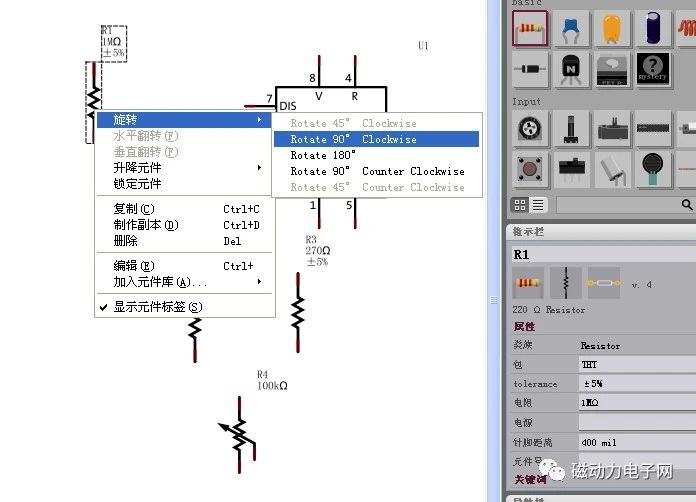Click the panel splitter handle
Image resolution: width=696 pixels, height=502 pixels.
pos(494,300)
